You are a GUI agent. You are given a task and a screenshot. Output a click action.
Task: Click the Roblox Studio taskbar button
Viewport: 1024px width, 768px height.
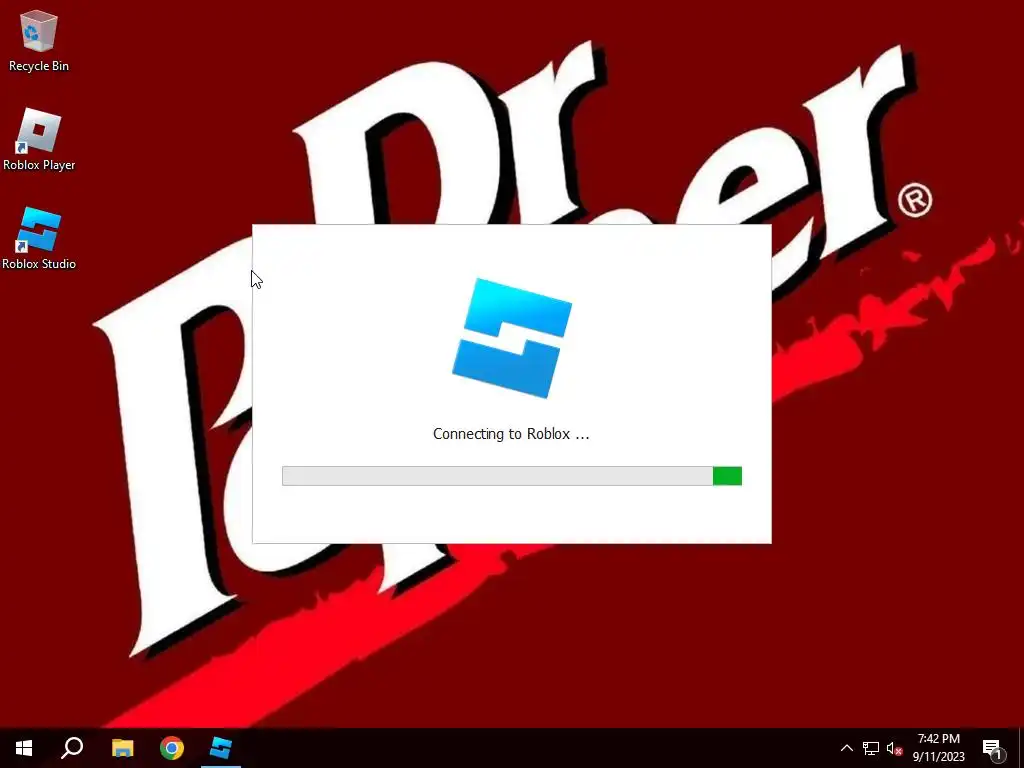coord(221,748)
